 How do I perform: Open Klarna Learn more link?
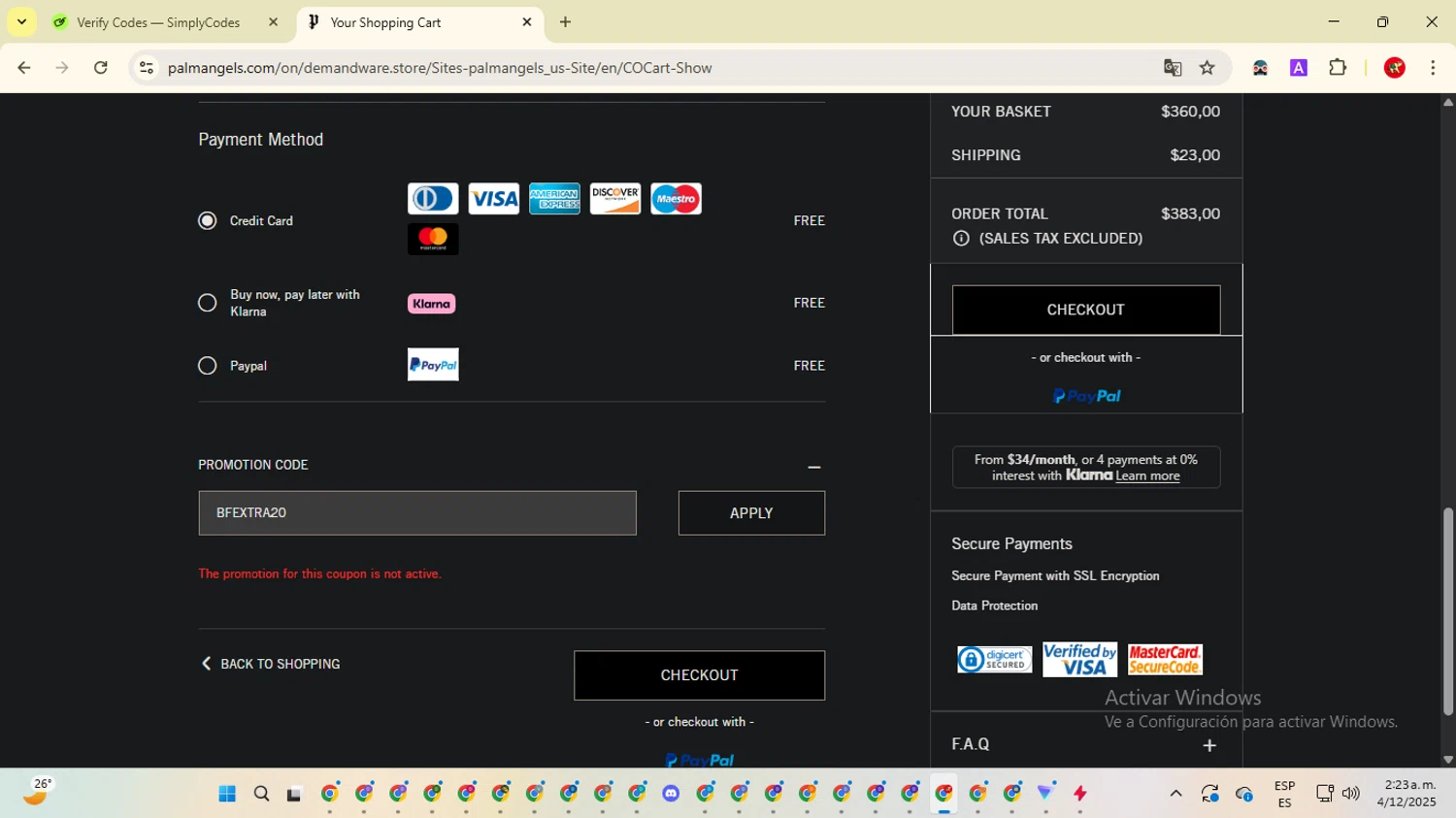click(1147, 475)
